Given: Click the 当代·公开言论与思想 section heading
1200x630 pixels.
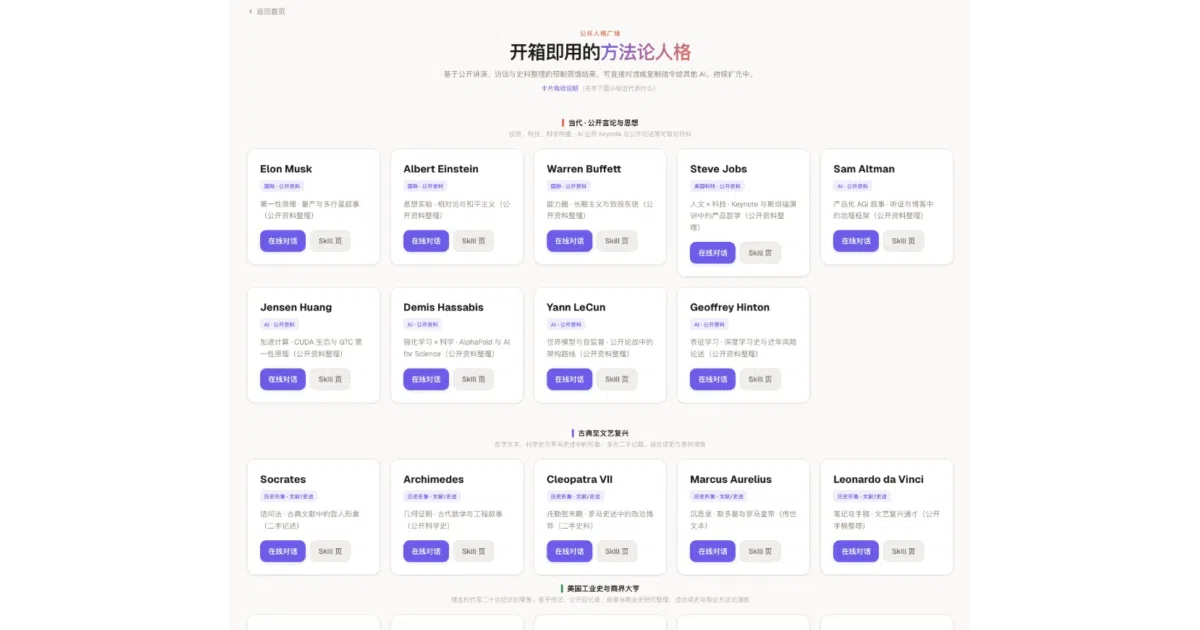Looking at the screenshot, I should coord(600,122).
